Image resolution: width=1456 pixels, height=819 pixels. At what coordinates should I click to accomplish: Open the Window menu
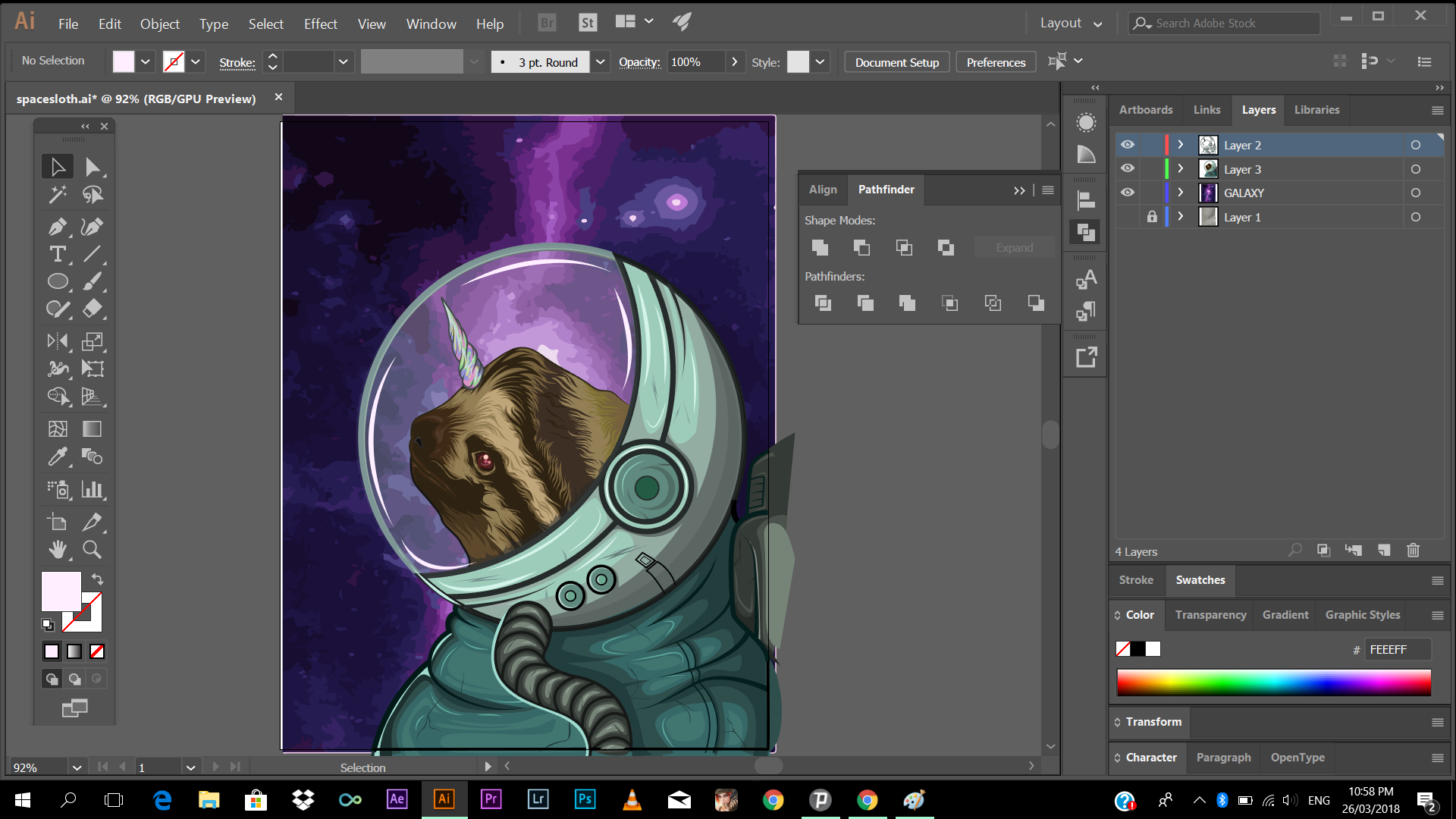(x=431, y=24)
